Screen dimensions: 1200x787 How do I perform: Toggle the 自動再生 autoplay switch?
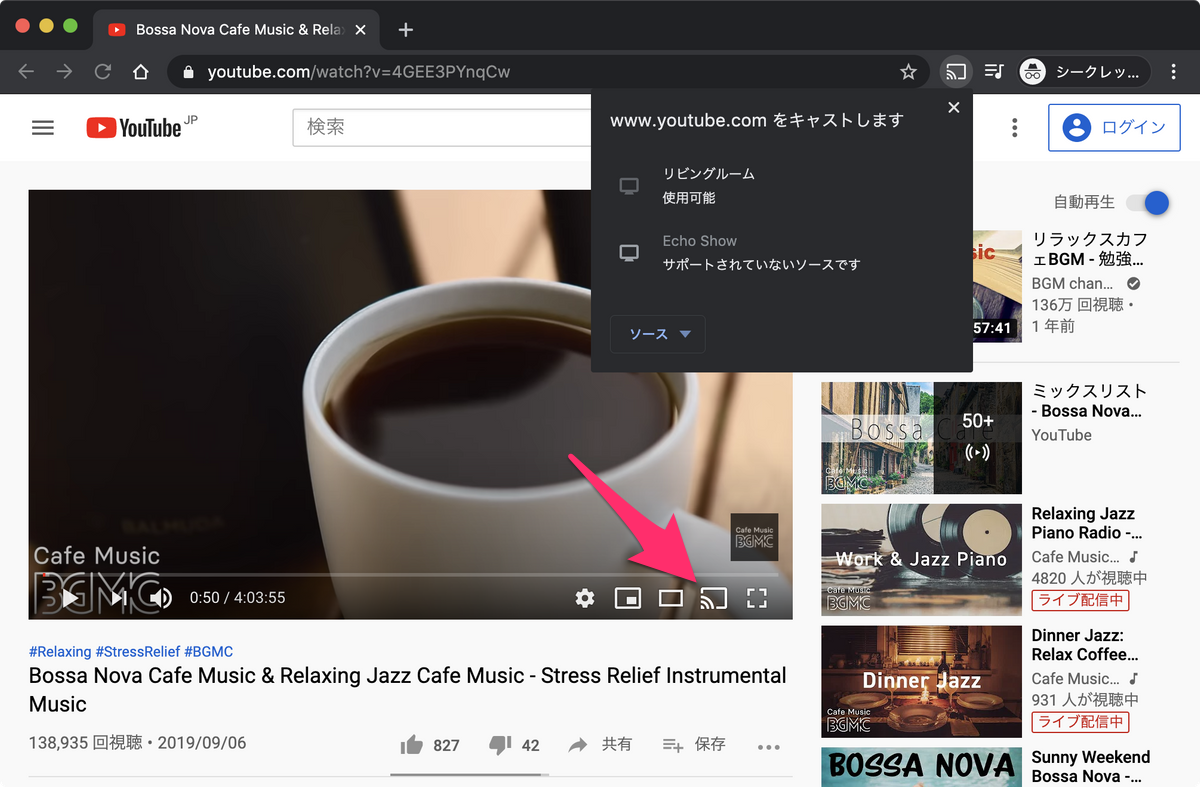pyautogui.click(x=1148, y=203)
